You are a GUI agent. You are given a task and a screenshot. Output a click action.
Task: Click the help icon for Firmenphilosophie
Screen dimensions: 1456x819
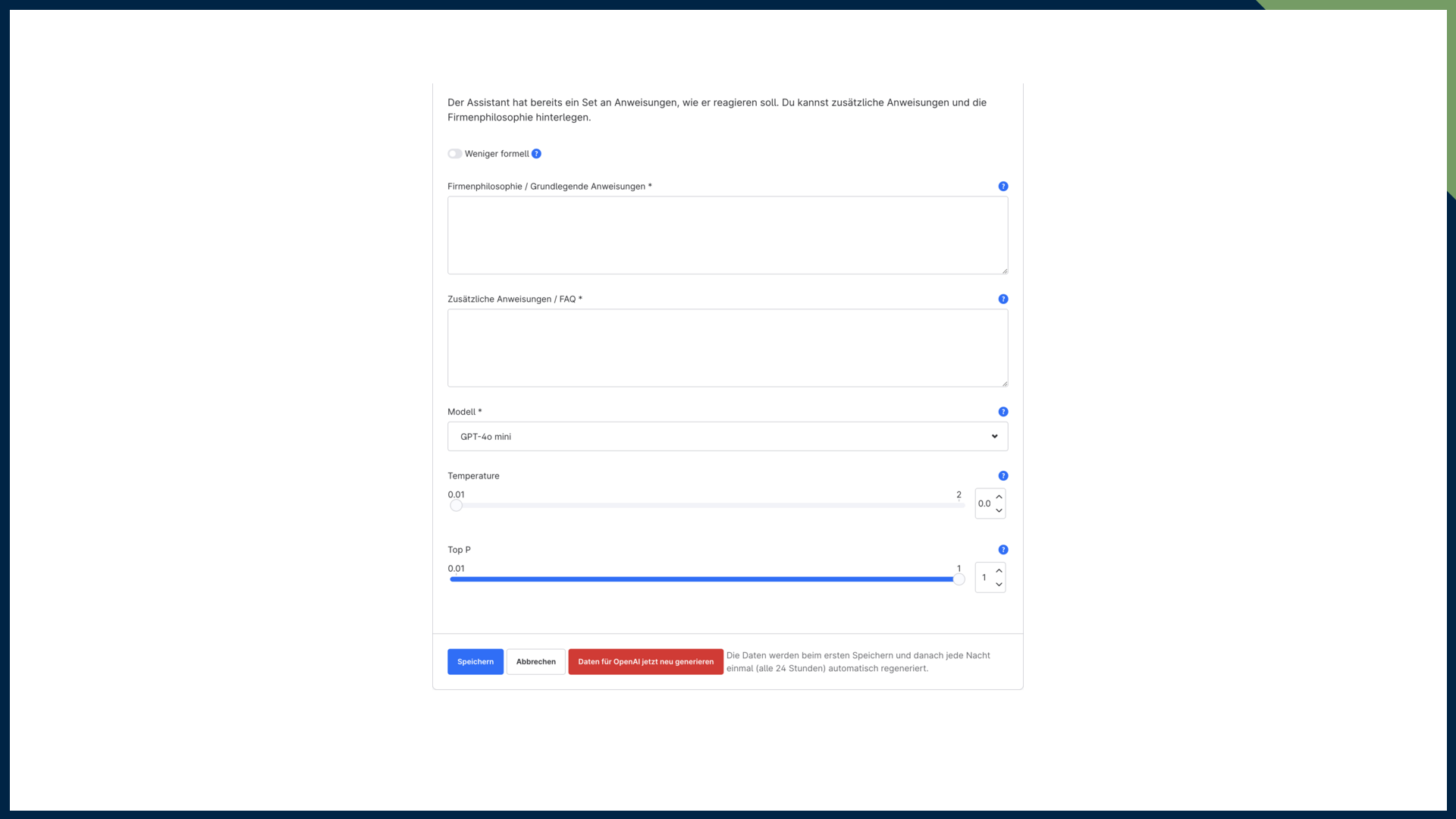[1003, 186]
